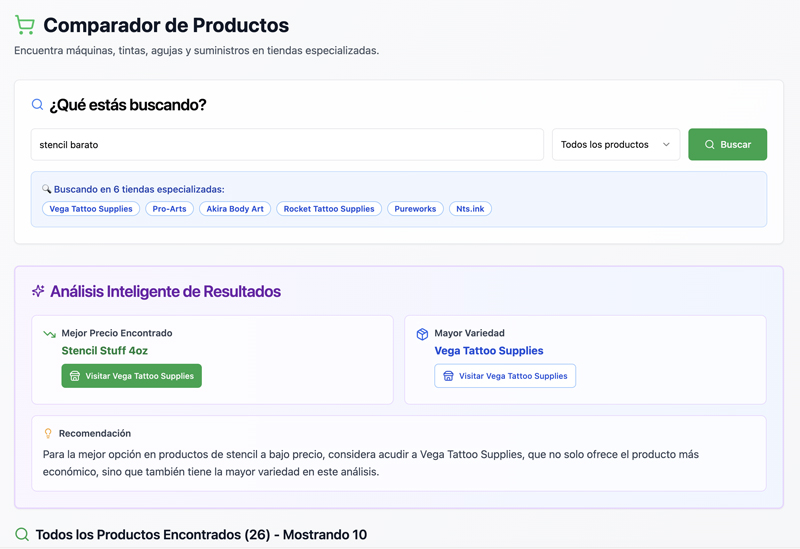Open the 'Stencil Stuff 4oz' product link

pos(105,351)
